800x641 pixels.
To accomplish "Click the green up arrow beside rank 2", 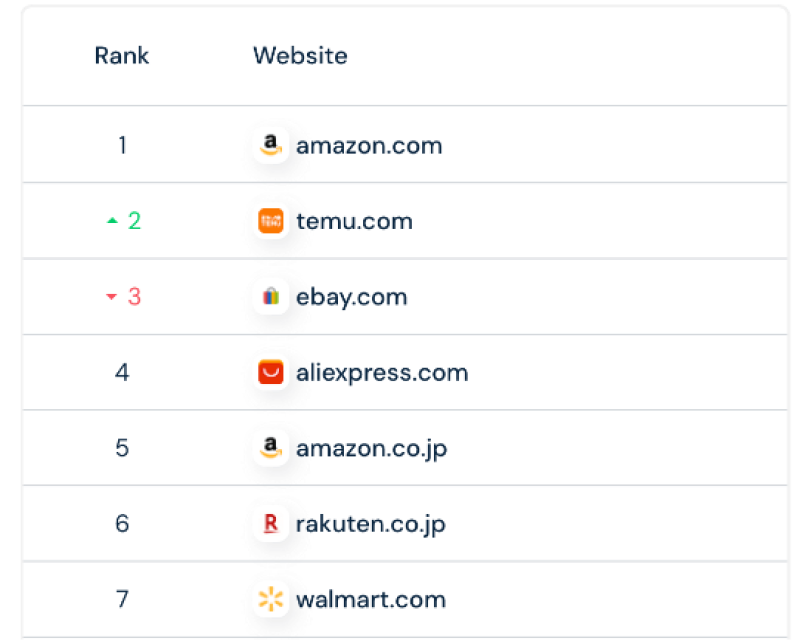I will click(112, 221).
